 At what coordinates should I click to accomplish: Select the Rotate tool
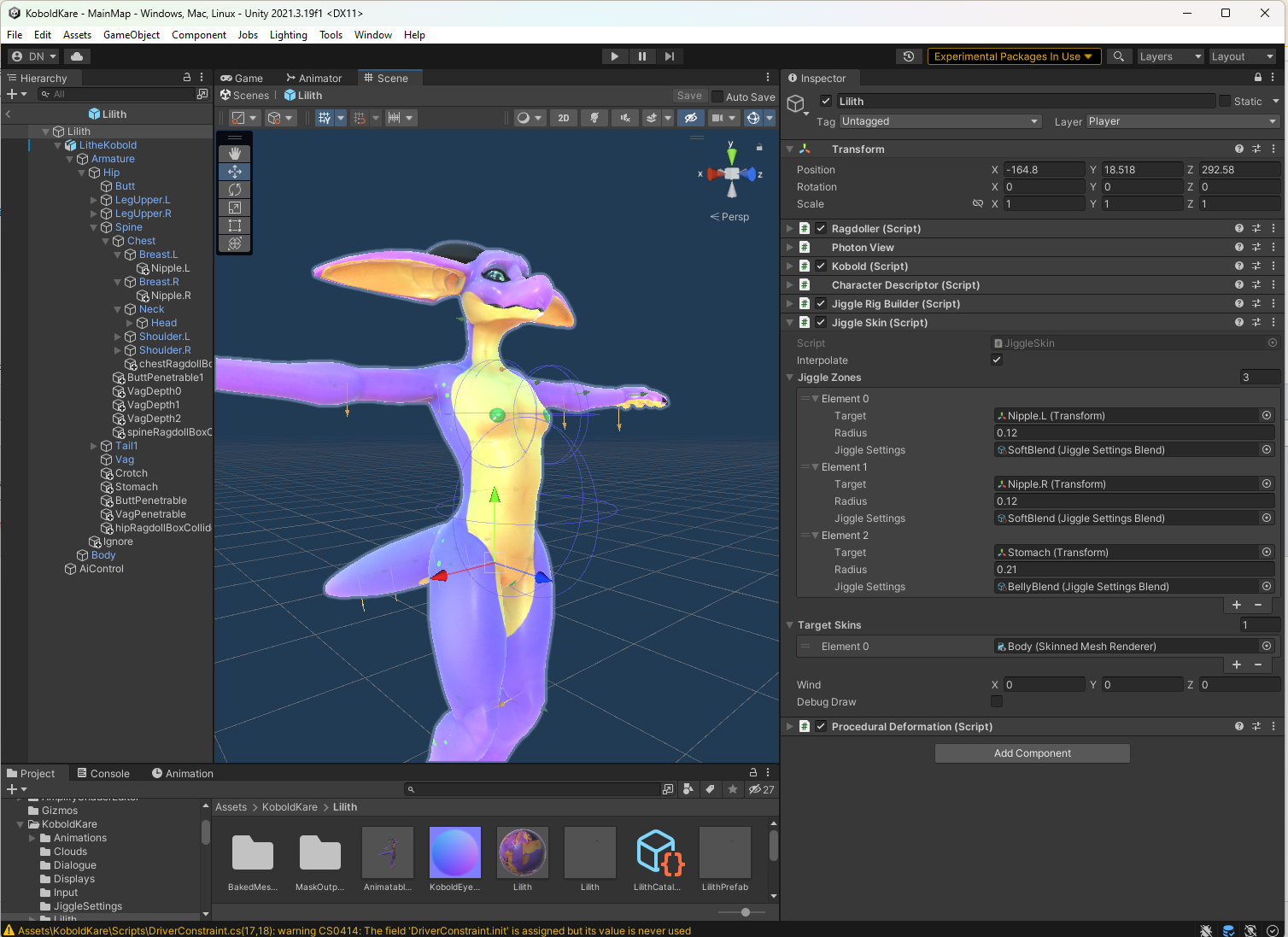point(235,190)
